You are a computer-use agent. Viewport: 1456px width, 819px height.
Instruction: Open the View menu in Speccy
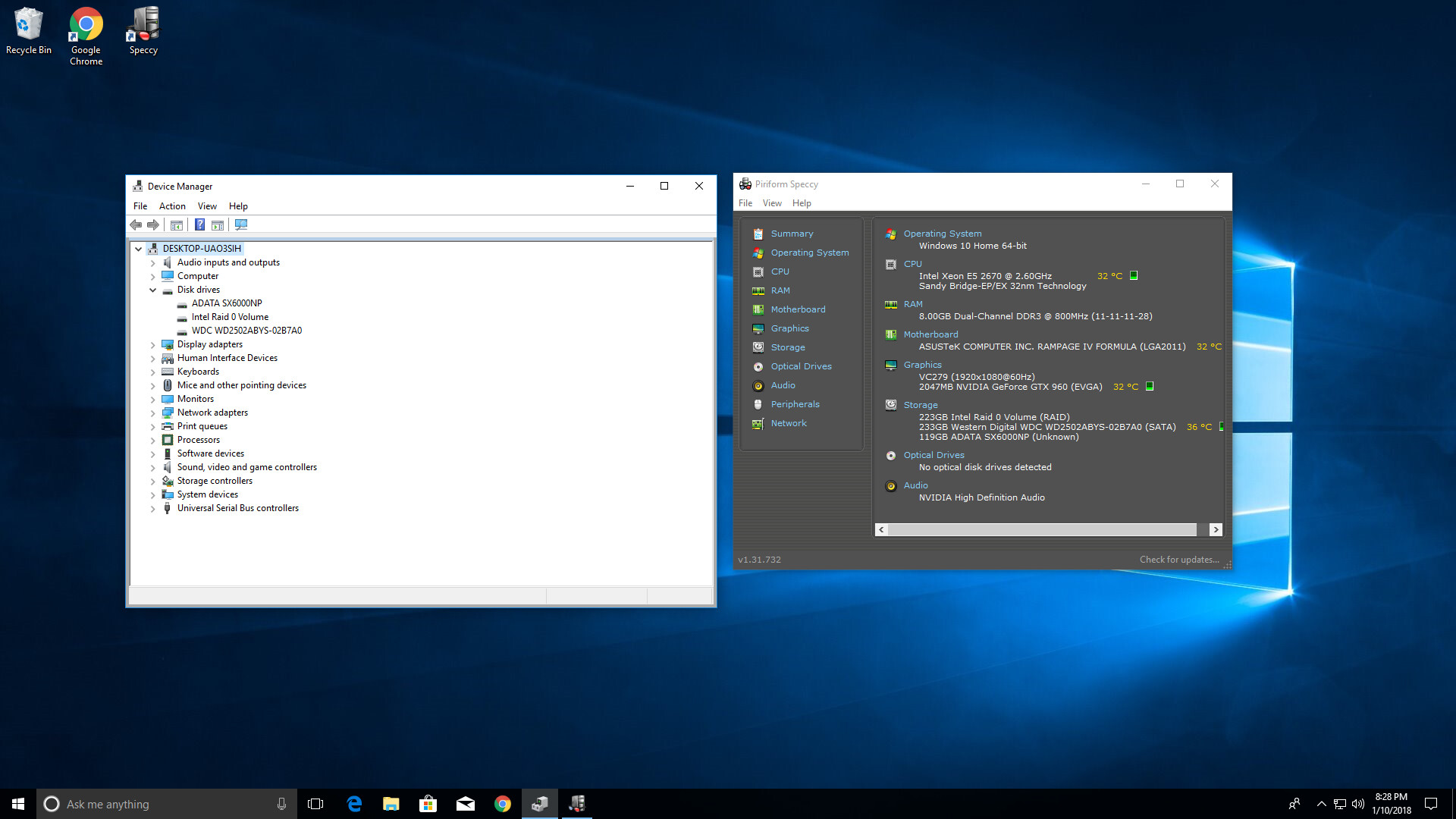tap(772, 203)
